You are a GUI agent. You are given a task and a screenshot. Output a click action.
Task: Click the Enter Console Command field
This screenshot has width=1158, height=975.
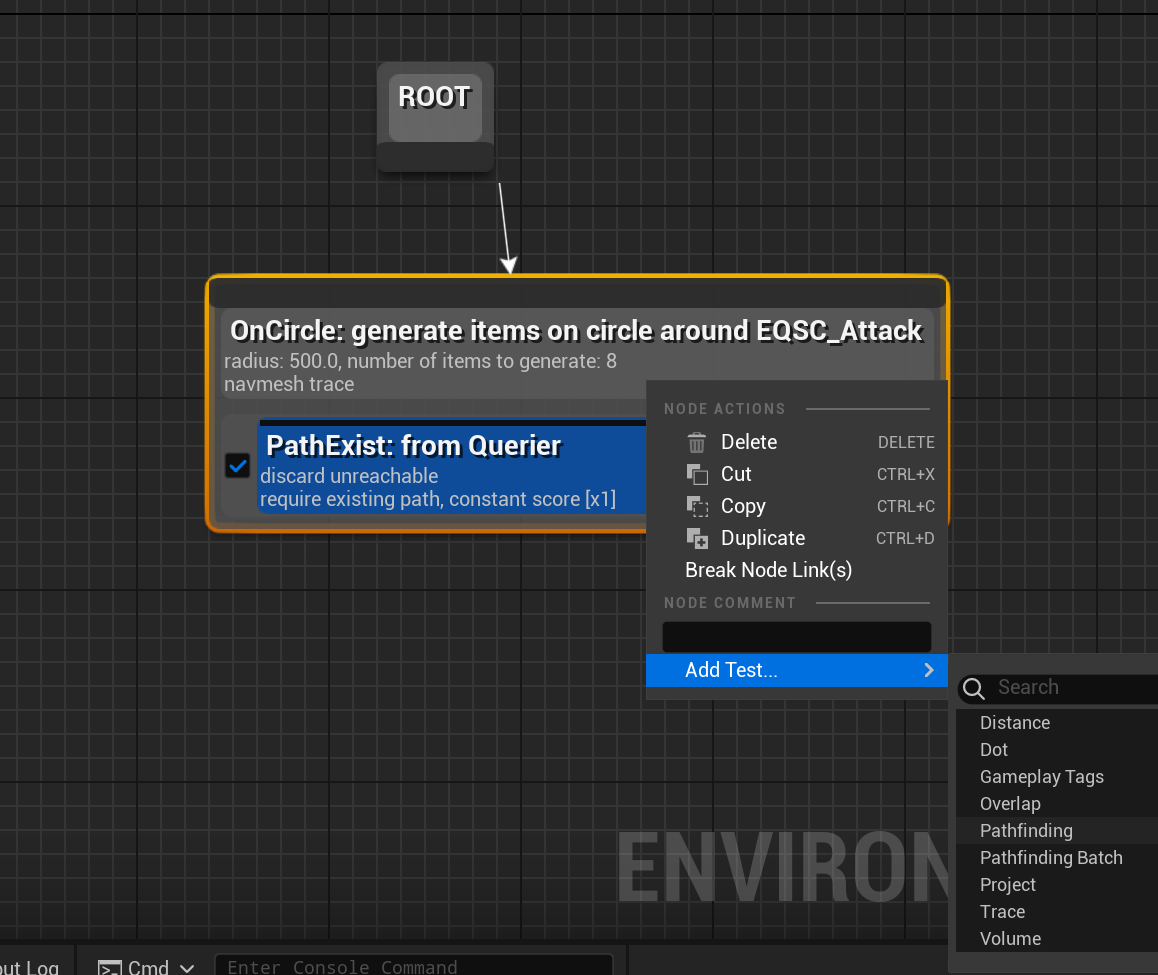[x=414, y=966]
